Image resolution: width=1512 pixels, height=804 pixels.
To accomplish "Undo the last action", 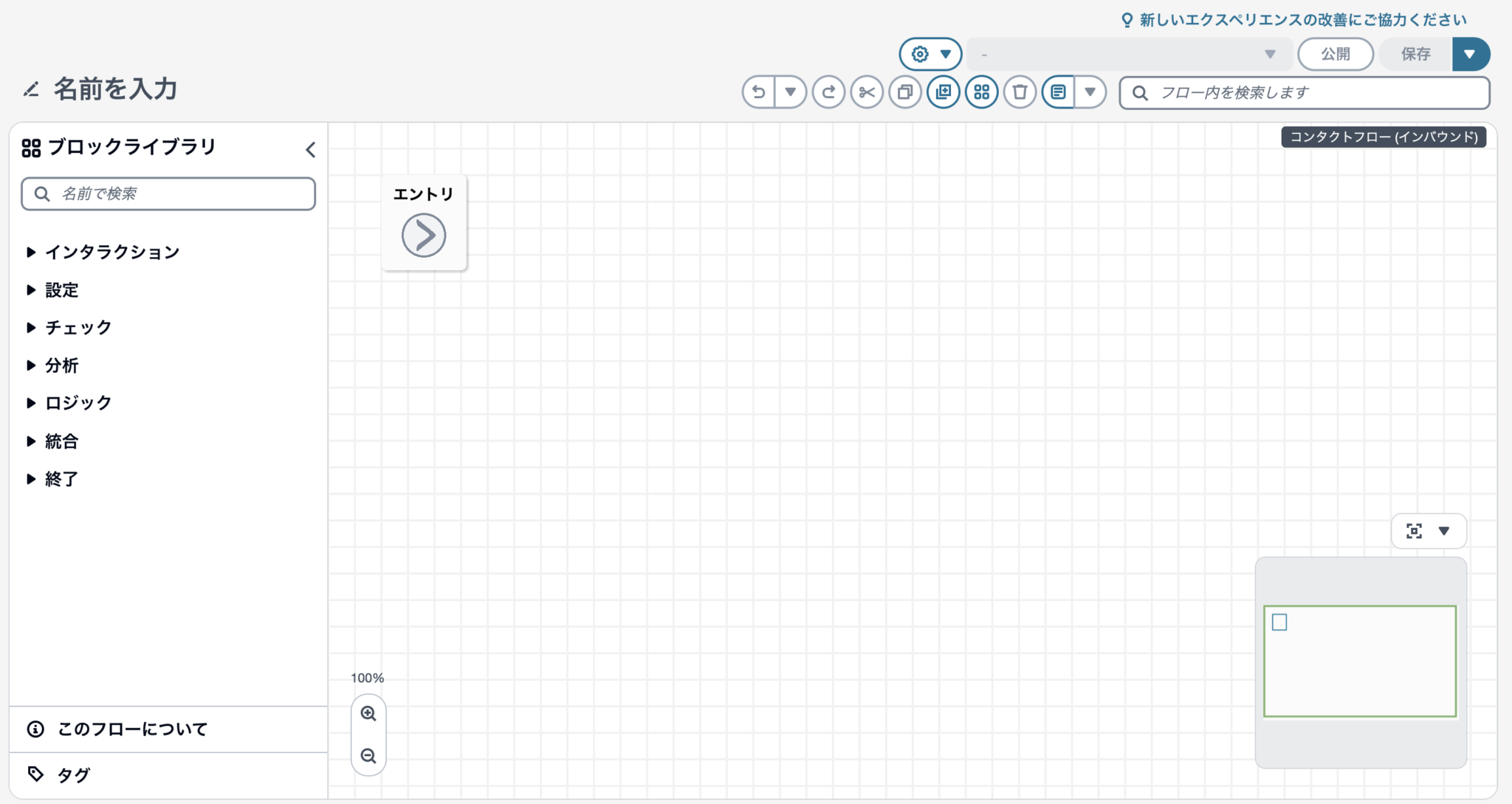I will (x=758, y=92).
